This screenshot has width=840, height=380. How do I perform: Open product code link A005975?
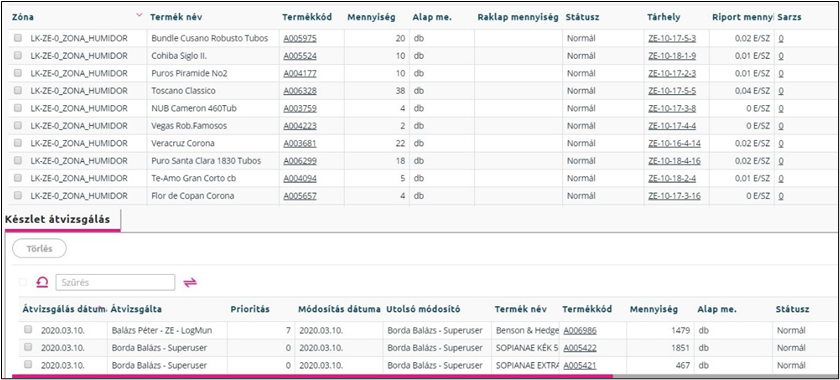[300, 39]
